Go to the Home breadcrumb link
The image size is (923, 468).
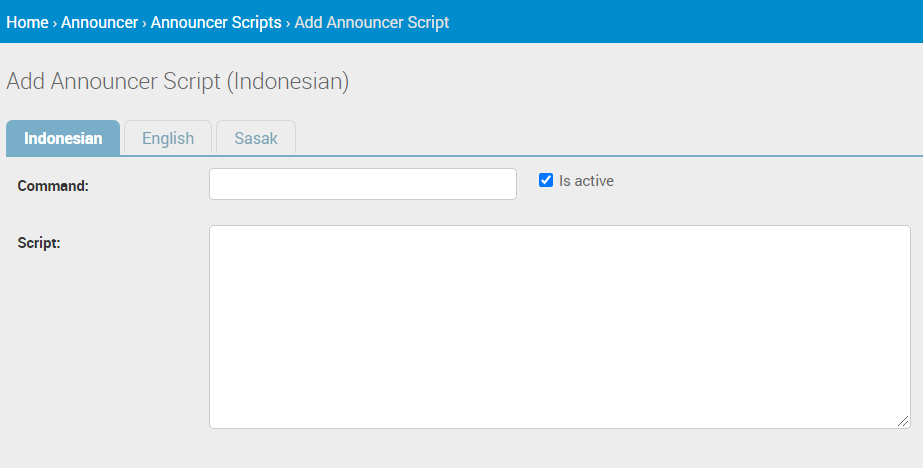pyautogui.click(x=27, y=22)
